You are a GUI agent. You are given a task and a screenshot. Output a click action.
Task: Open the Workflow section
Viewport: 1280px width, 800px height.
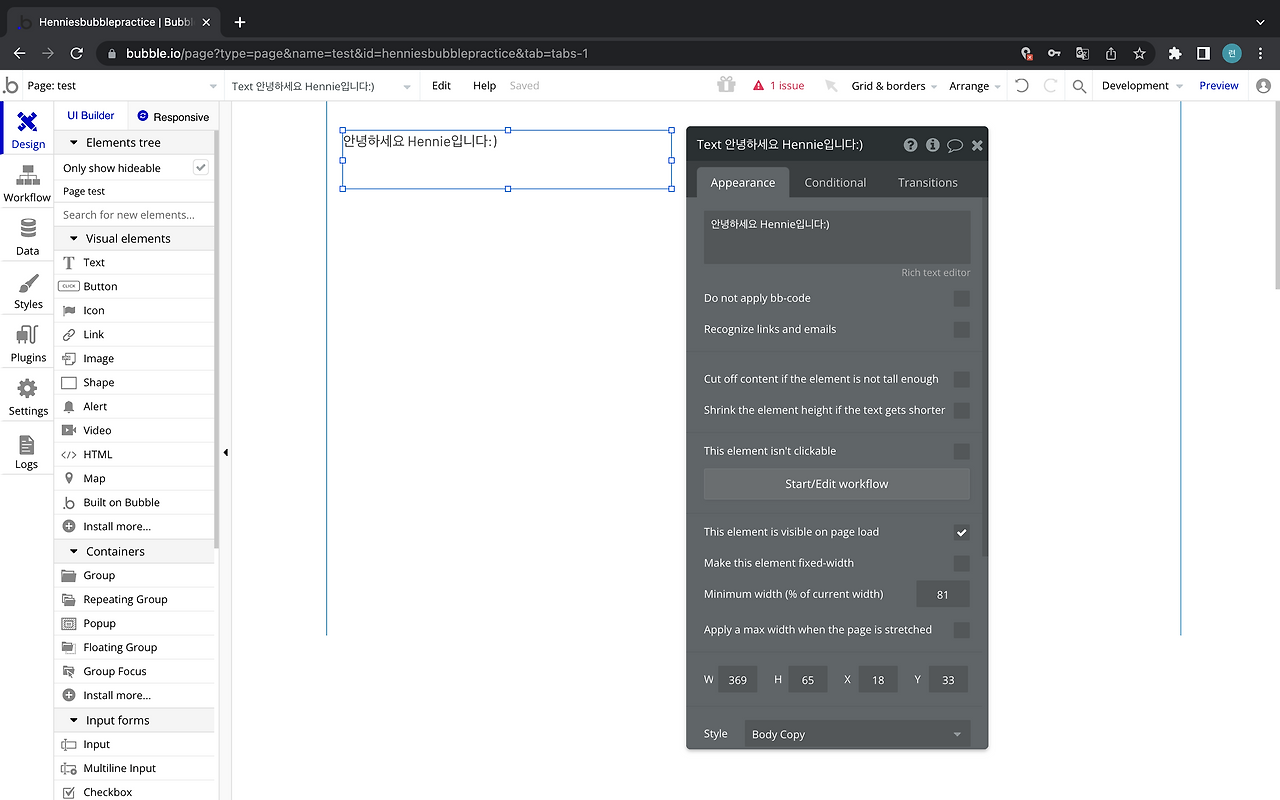pyautogui.click(x=27, y=184)
